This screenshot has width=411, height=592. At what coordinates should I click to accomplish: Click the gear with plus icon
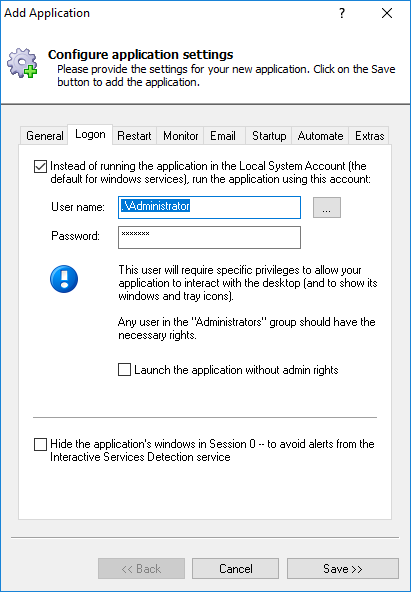[x=22, y=63]
